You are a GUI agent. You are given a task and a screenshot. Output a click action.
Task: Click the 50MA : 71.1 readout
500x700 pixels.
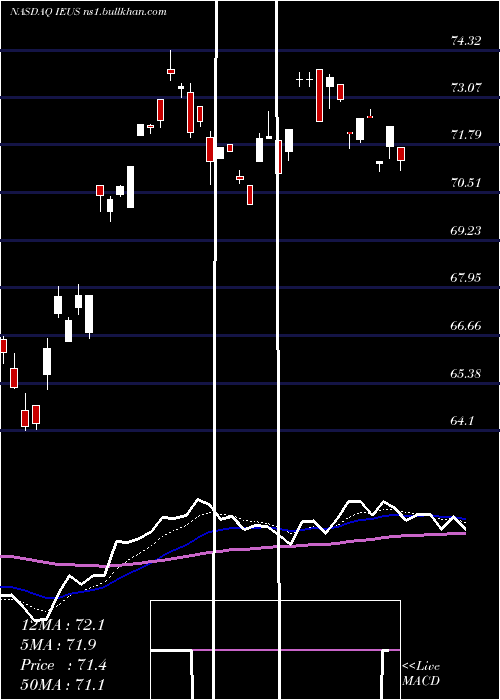(62, 684)
